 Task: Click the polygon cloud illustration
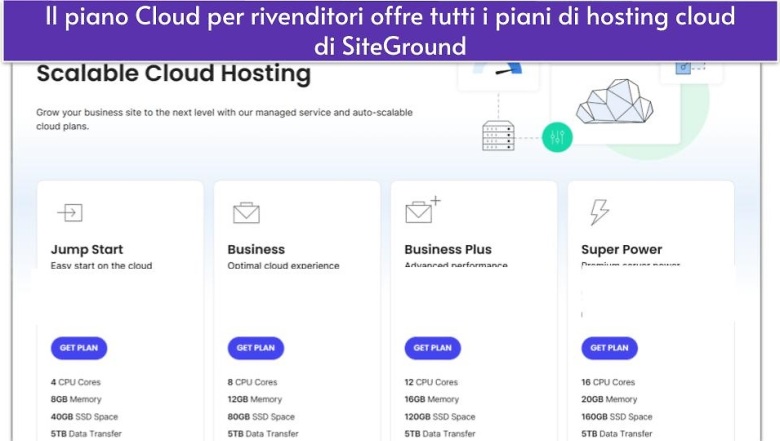click(615, 101)
